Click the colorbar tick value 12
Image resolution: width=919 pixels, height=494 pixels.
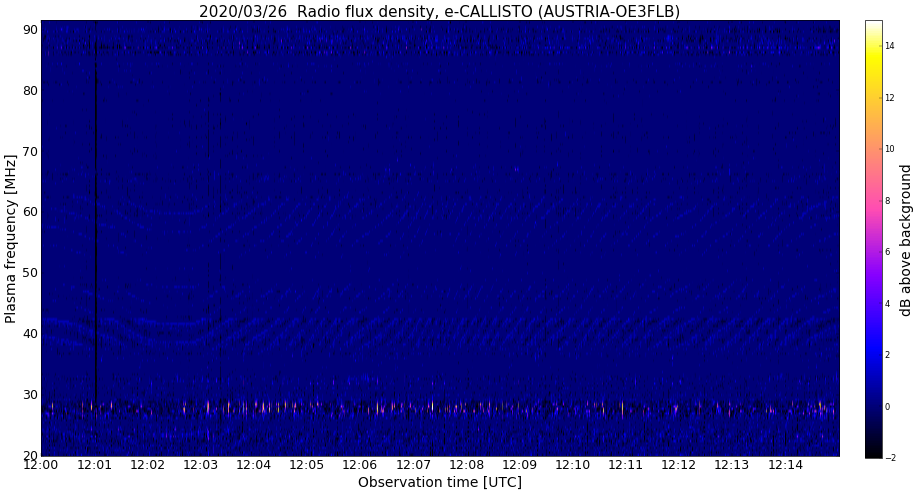890,98
